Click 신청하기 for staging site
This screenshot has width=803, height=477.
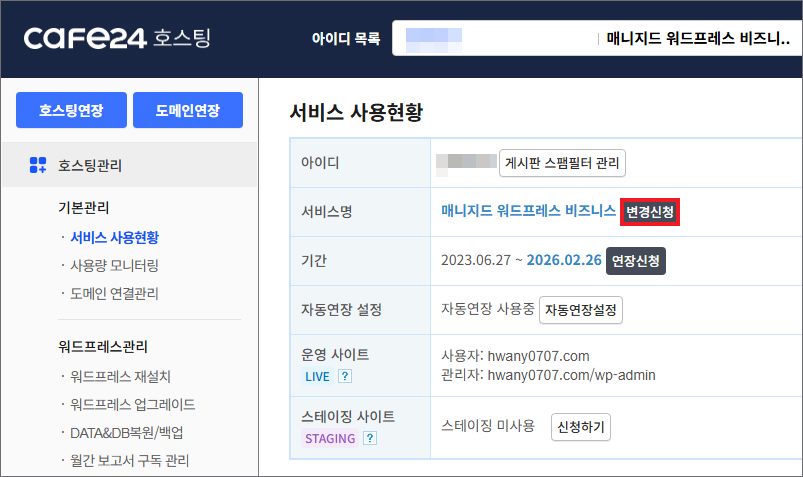(x=580, y=427)
